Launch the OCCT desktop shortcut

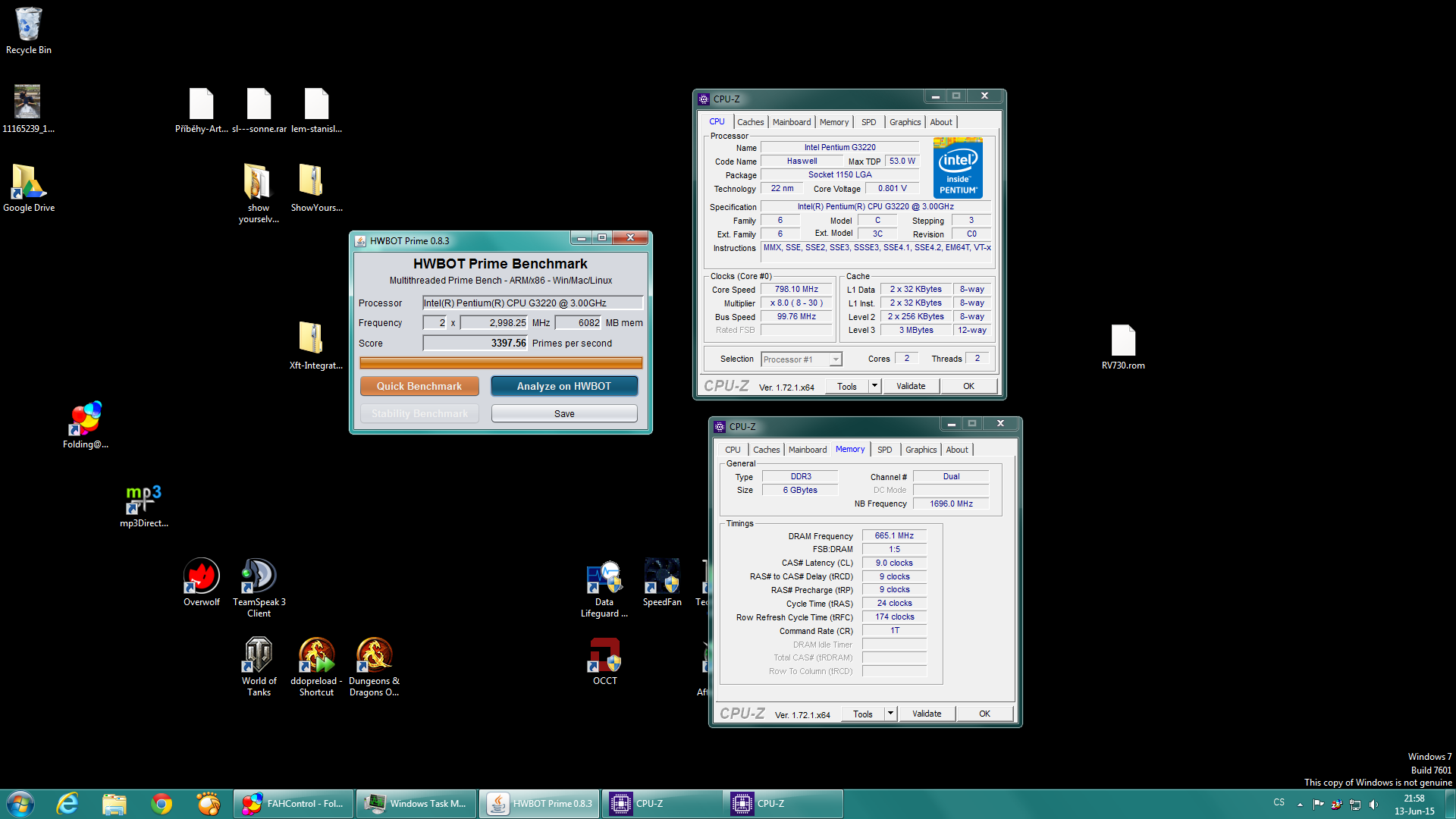(x=604, y=661)
